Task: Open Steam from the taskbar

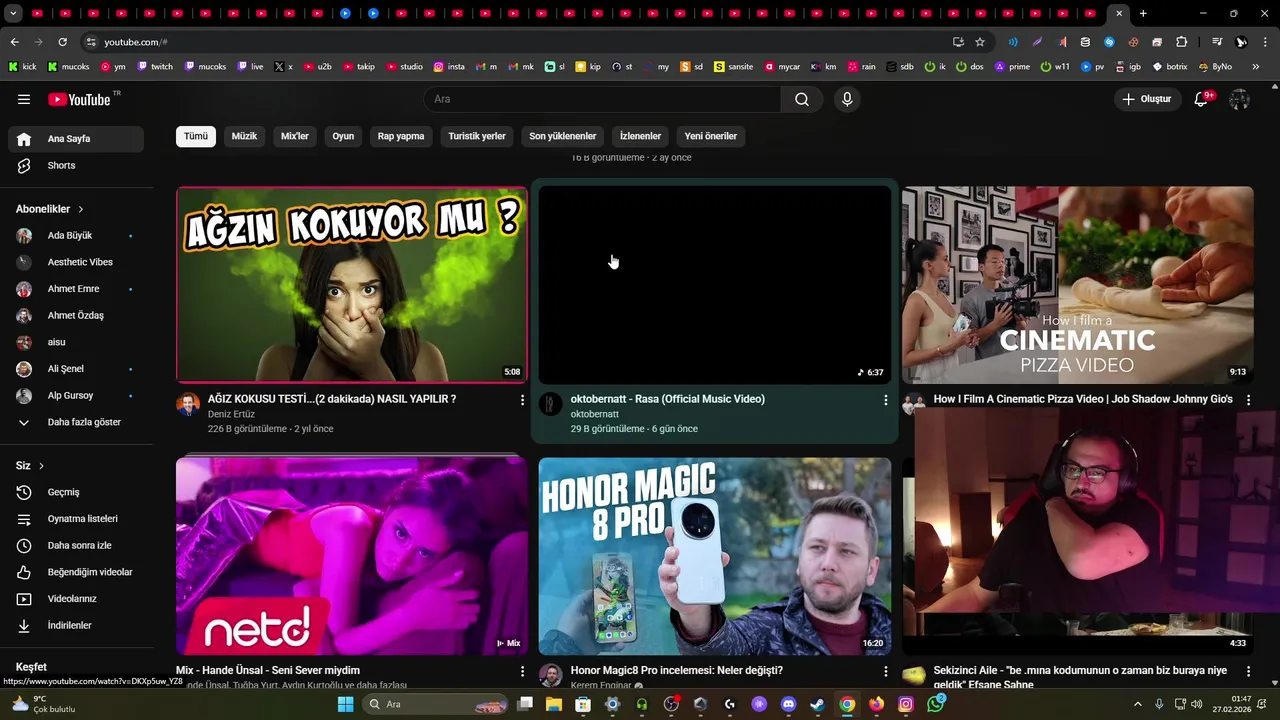Action: pyautogui.click(x=817, y=704)
